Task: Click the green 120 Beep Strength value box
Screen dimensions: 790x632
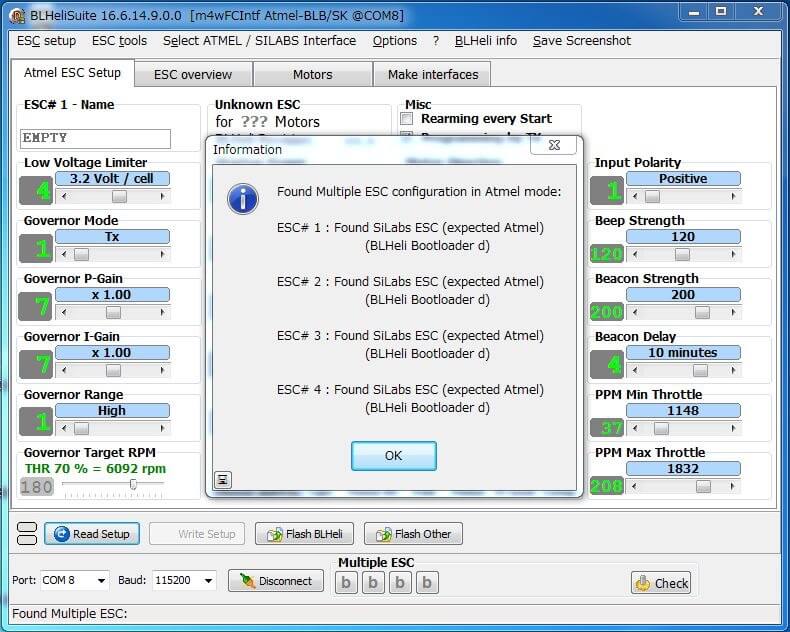Action: click(607, 254)
